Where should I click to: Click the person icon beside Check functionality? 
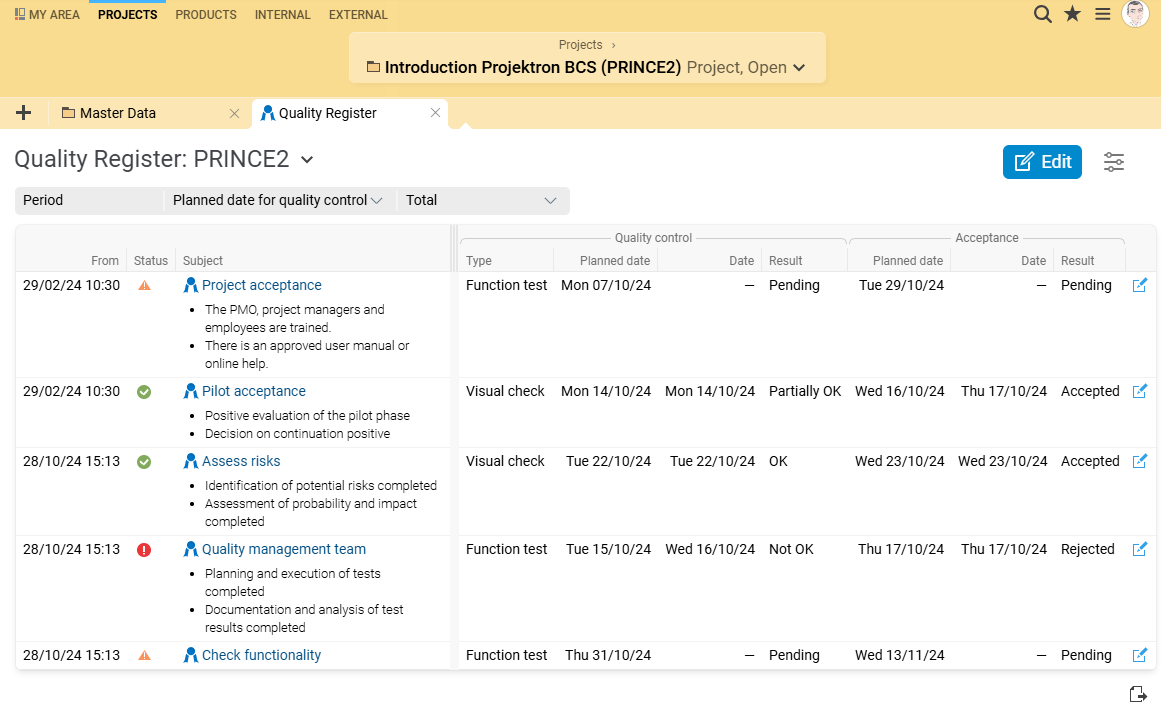click(x=190, y=655)
